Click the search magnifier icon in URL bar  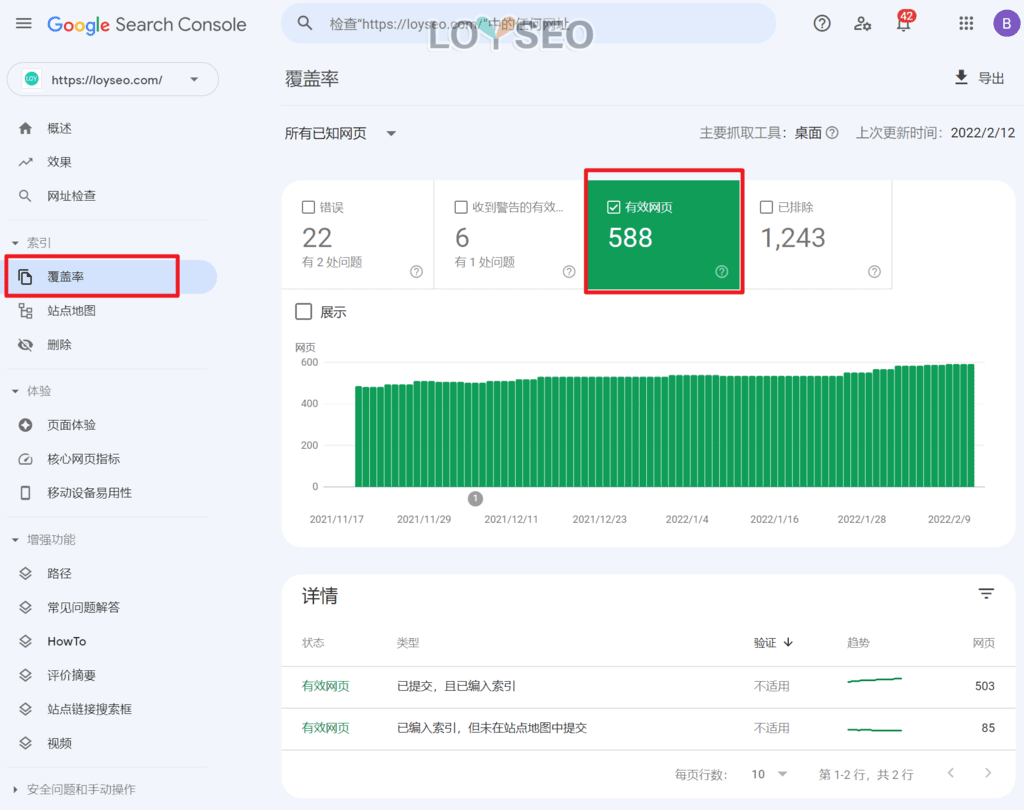tap(304, 24)
